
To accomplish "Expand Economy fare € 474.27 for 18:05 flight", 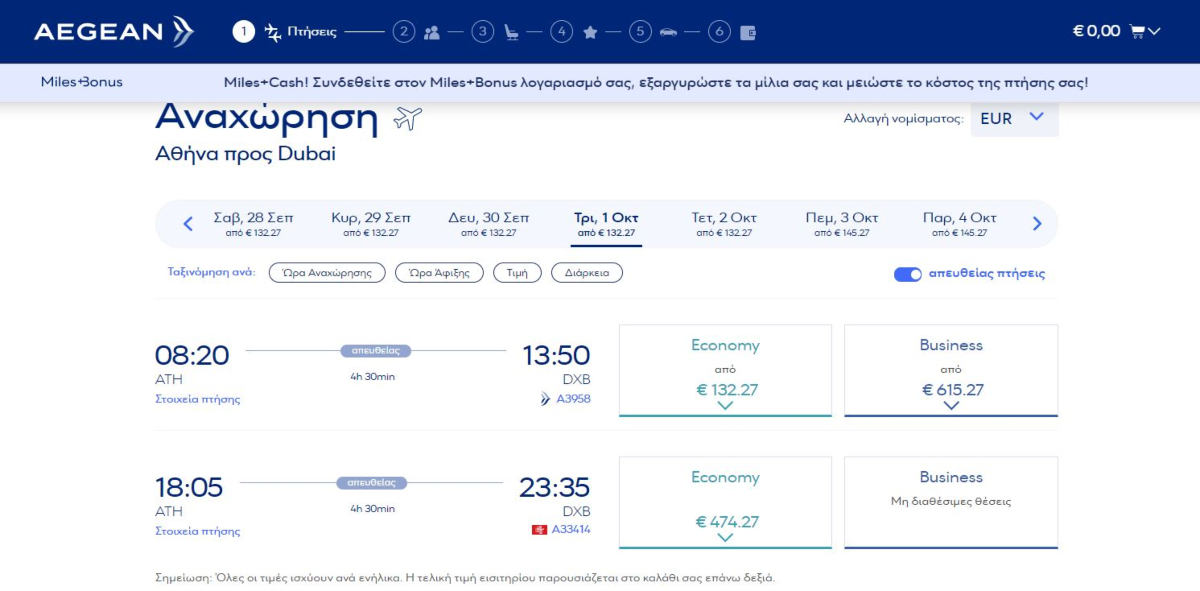I will point(725,502).
